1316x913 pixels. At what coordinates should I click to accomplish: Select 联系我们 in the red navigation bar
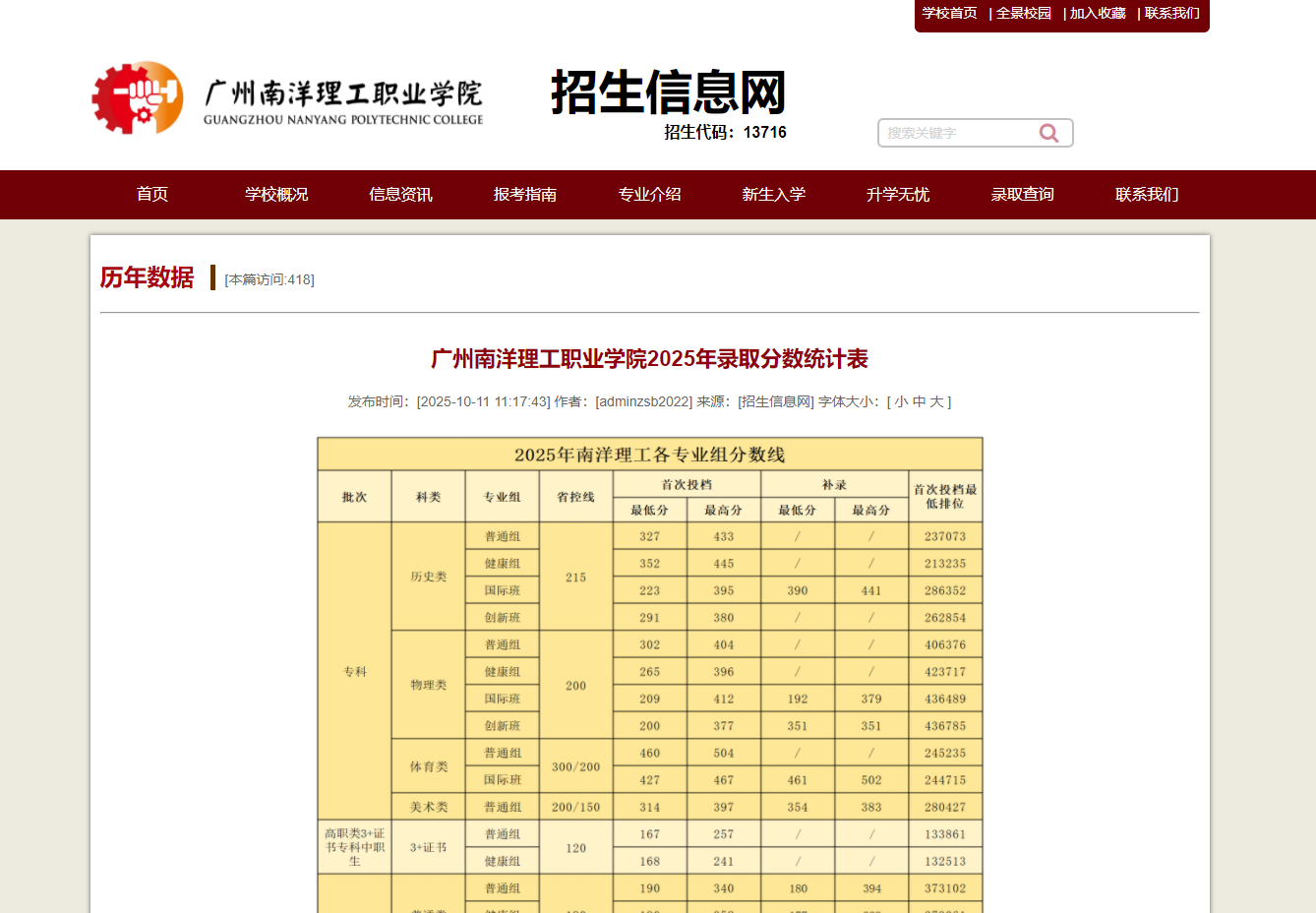point(1147,195)
